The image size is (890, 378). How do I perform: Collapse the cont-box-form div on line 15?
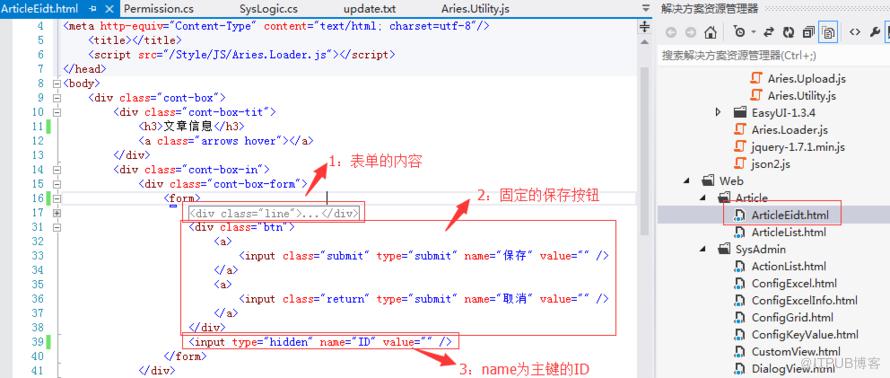click(56, 184)
